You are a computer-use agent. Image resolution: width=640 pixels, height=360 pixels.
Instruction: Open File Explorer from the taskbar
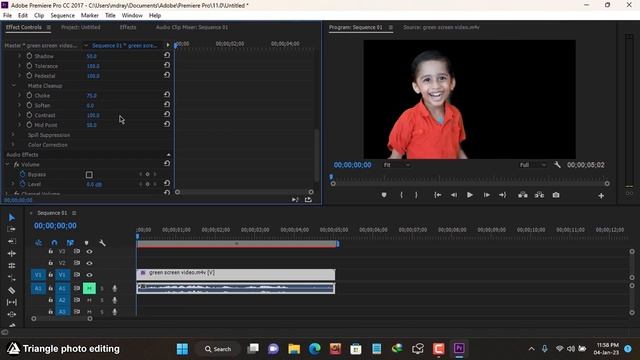coord(294,349)
